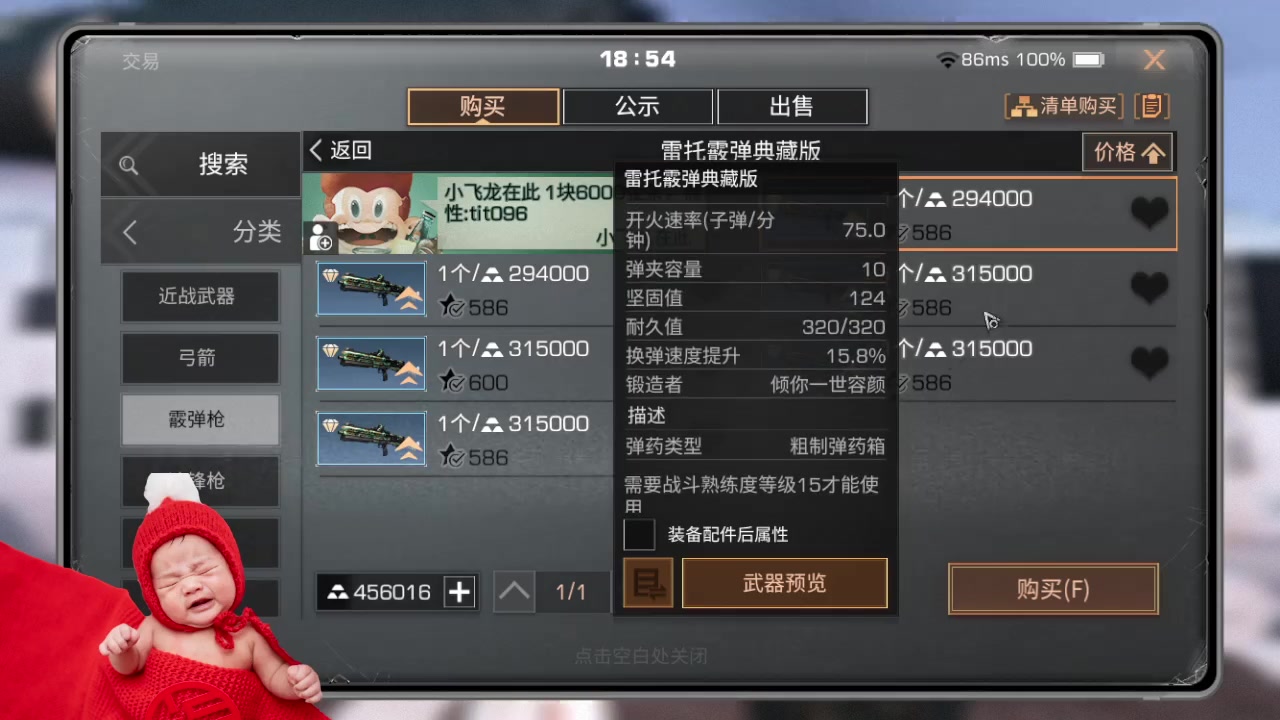Viewport: 1280px width, 720px height.
Task: Collapse category list with 分类 chevron
Action: 130,232
